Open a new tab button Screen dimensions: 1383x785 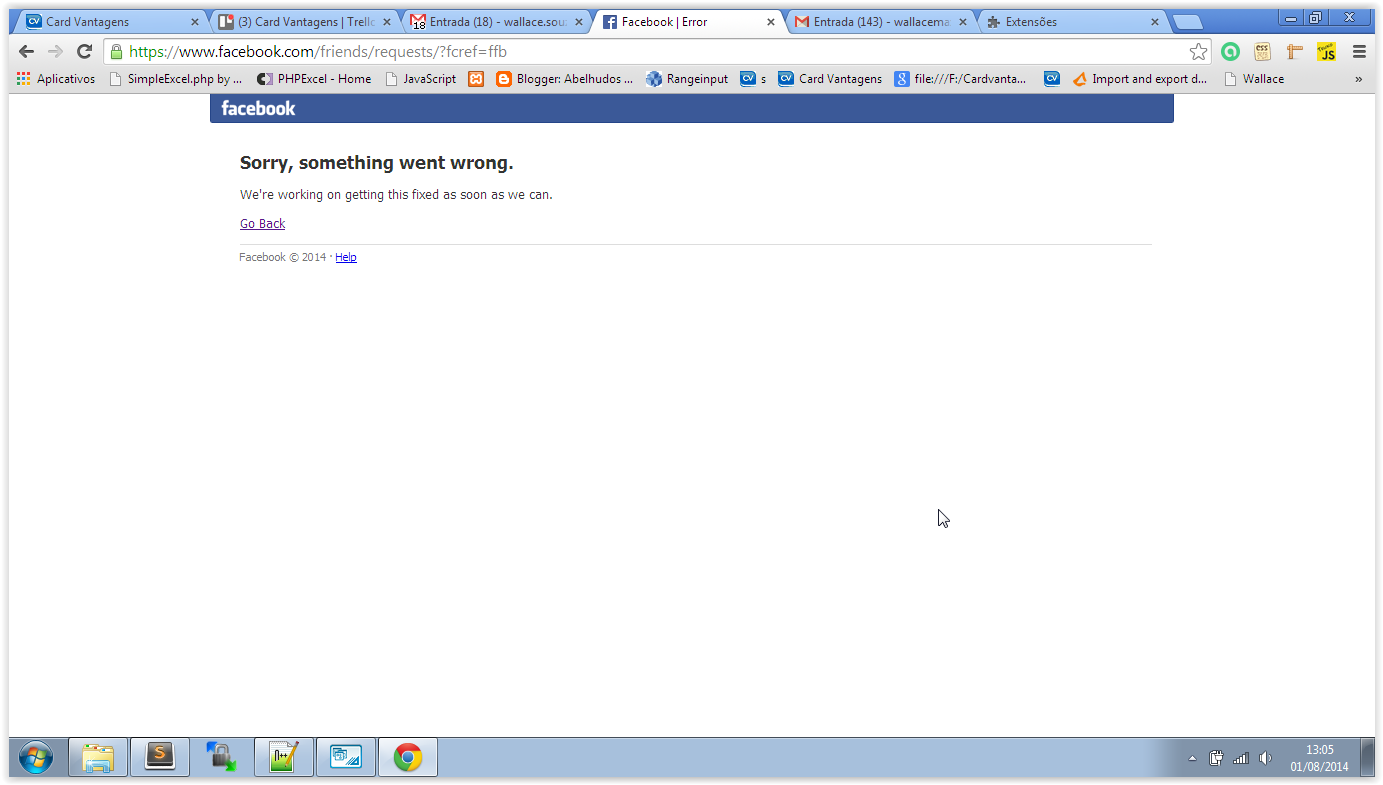1187,22
